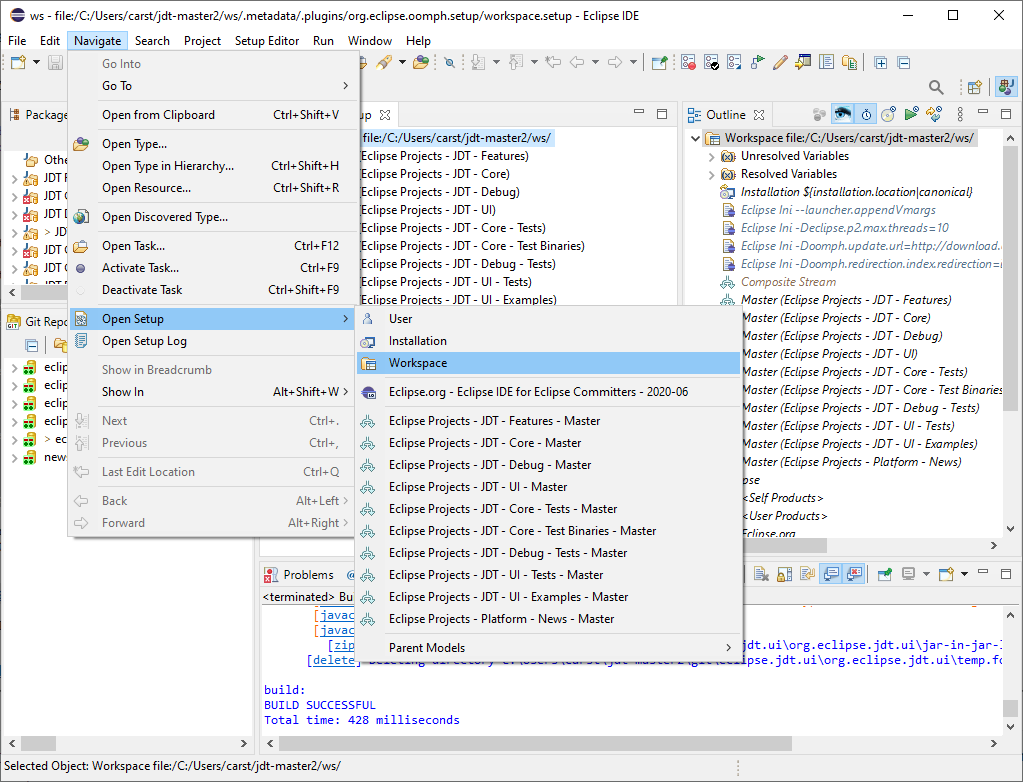Select Composite Stream in Outline
Screen dimensions: 1023x782
click(x=788, y=282)
